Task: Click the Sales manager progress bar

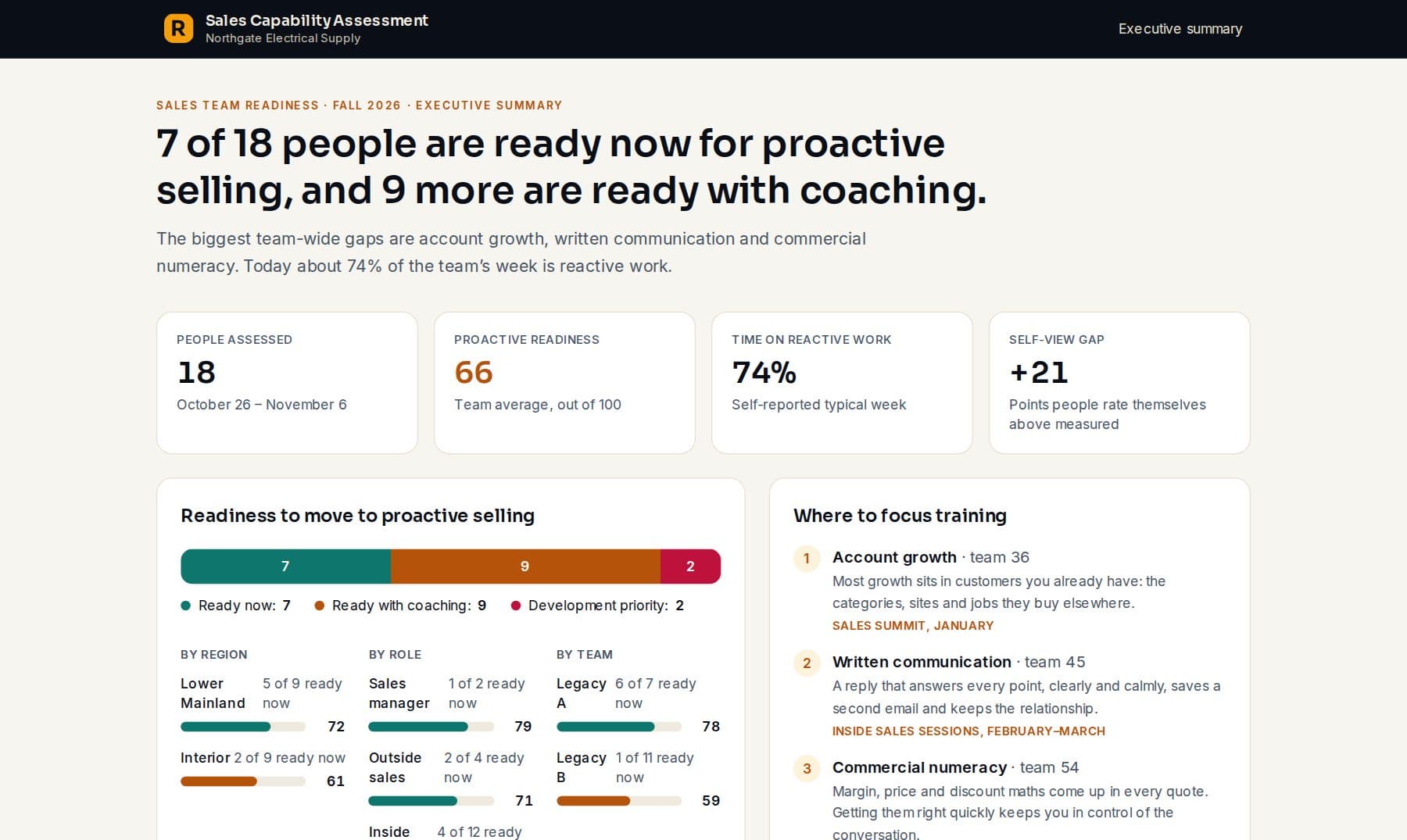Action: tap(431, 727)
